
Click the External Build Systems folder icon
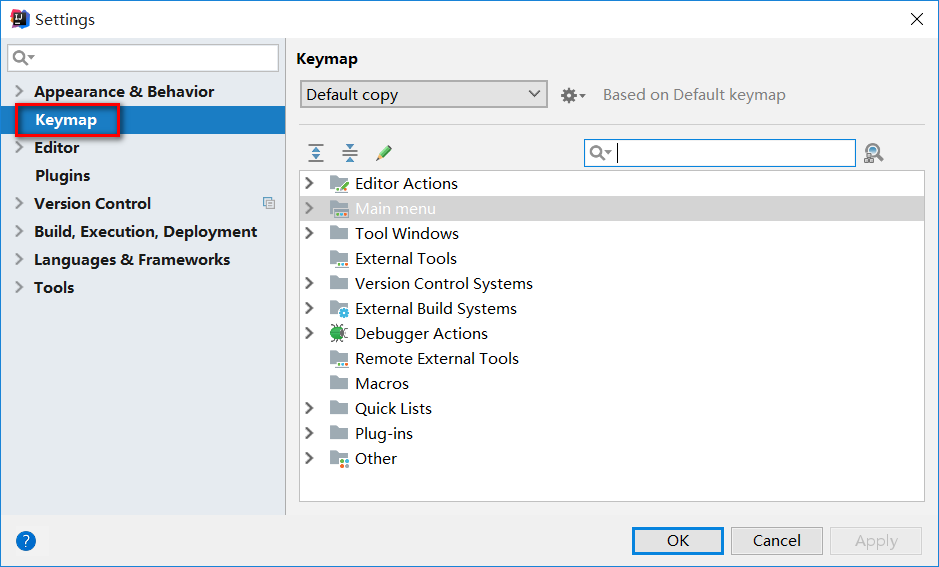pos(339,308)
